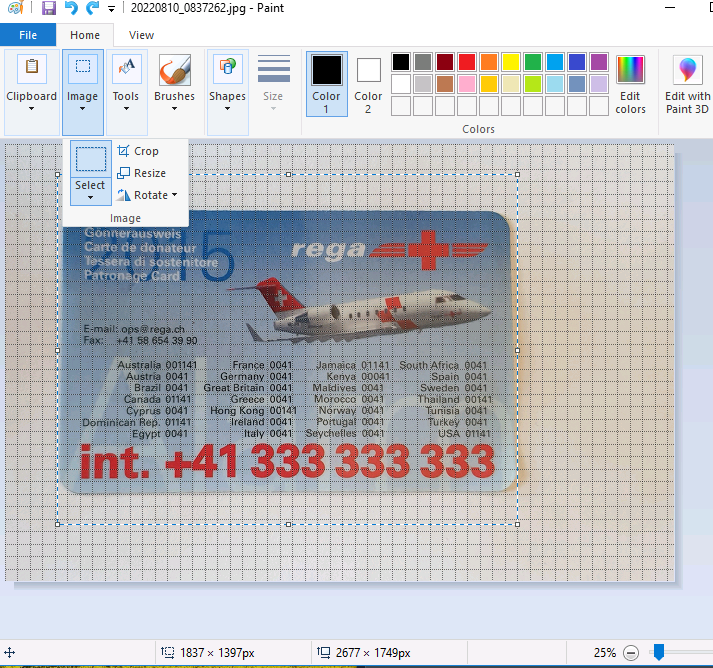Click the Paint application icon in title bar
Viewport: 713px width, 668px height.
coord(16,8)
